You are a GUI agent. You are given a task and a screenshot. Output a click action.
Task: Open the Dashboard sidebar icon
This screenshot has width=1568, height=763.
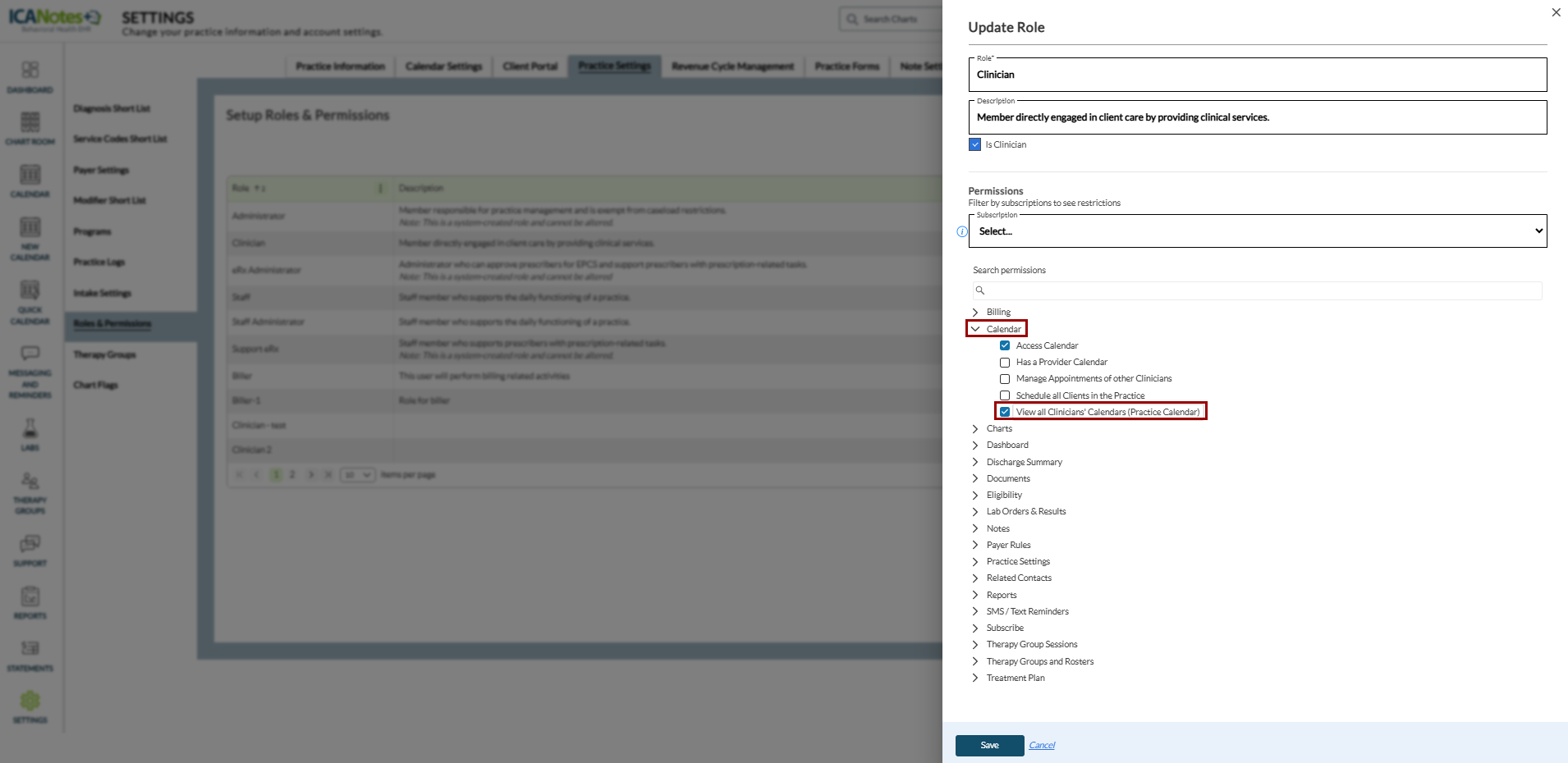[30, 75]
